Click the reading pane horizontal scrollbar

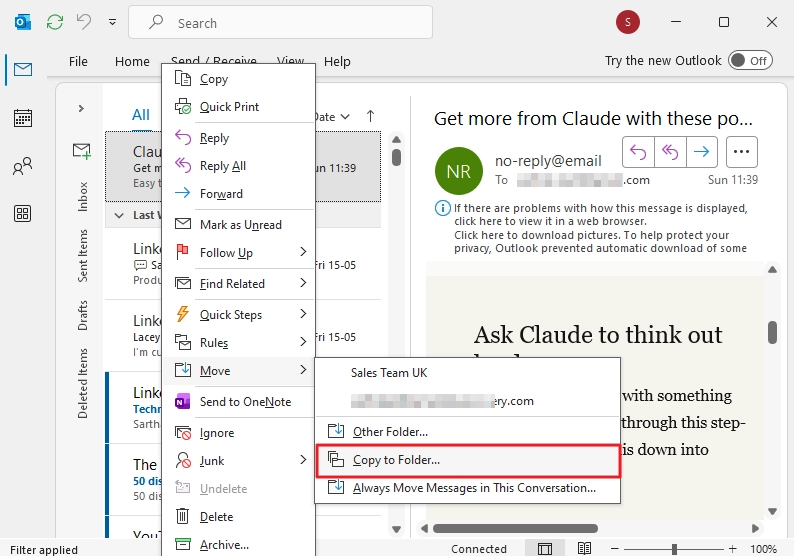pyautogui.click(x=515, y=529)
